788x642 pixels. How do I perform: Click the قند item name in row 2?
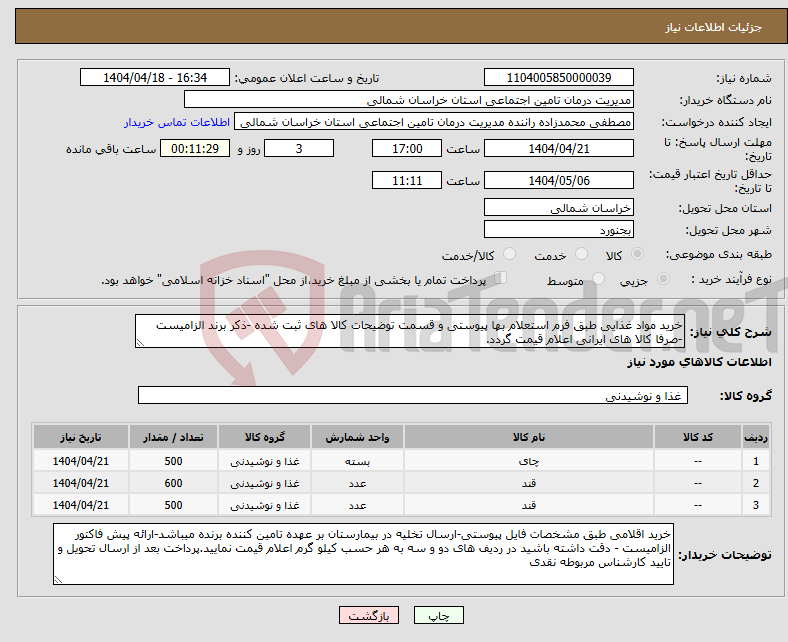pyautogui.click(x=529, y=483)
